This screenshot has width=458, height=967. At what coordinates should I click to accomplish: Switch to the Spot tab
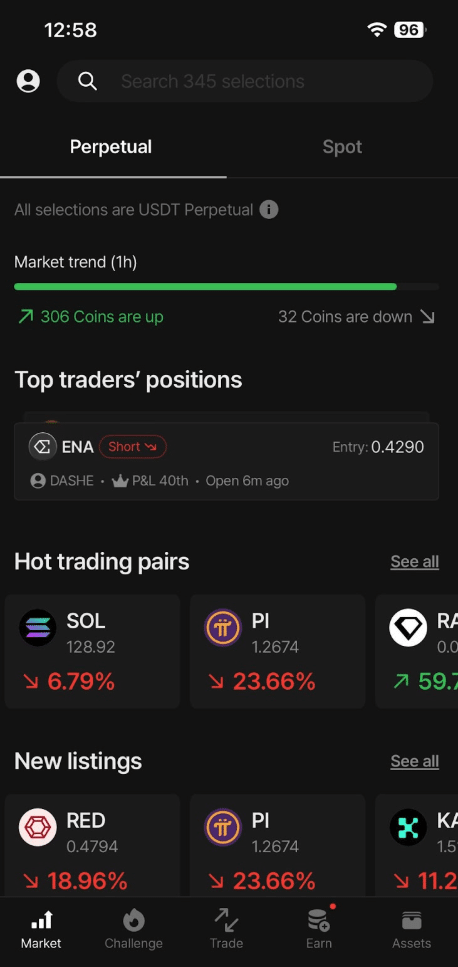click(x=342, y=147)
